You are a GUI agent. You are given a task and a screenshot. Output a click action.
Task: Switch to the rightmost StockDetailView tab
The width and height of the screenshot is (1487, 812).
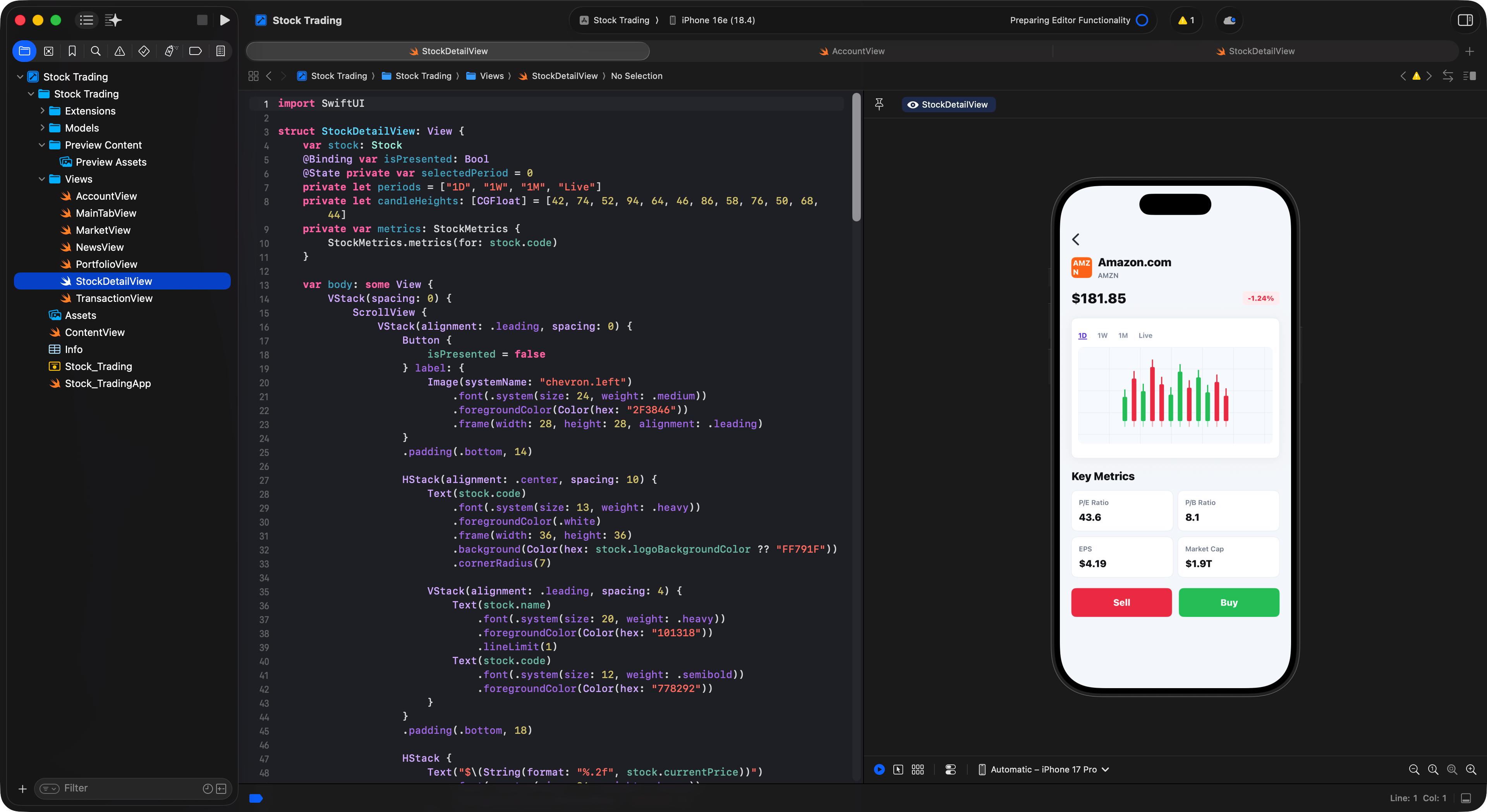tap(1255, 51)
